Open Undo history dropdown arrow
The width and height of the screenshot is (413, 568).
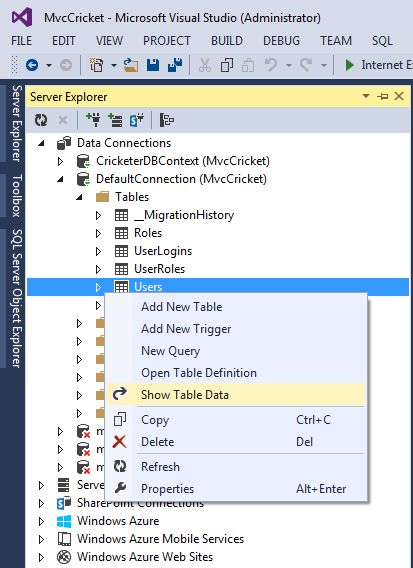289,66
